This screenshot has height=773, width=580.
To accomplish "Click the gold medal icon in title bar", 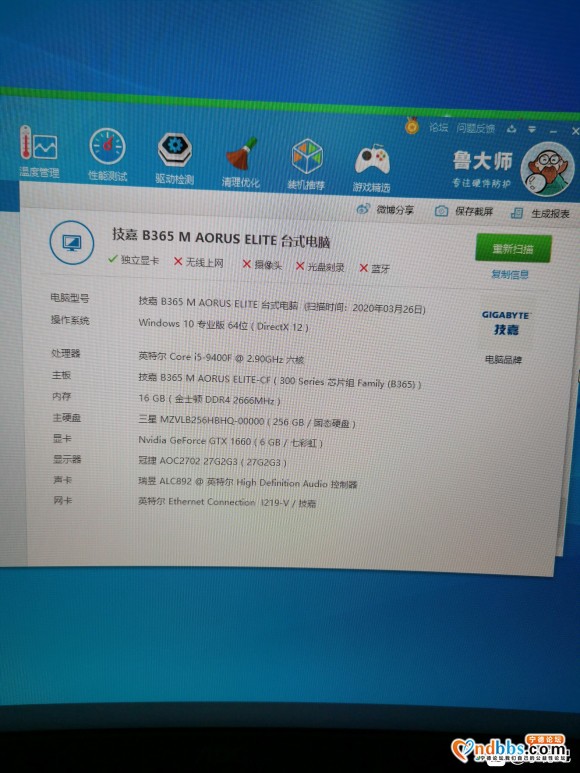I will (411, 126).
